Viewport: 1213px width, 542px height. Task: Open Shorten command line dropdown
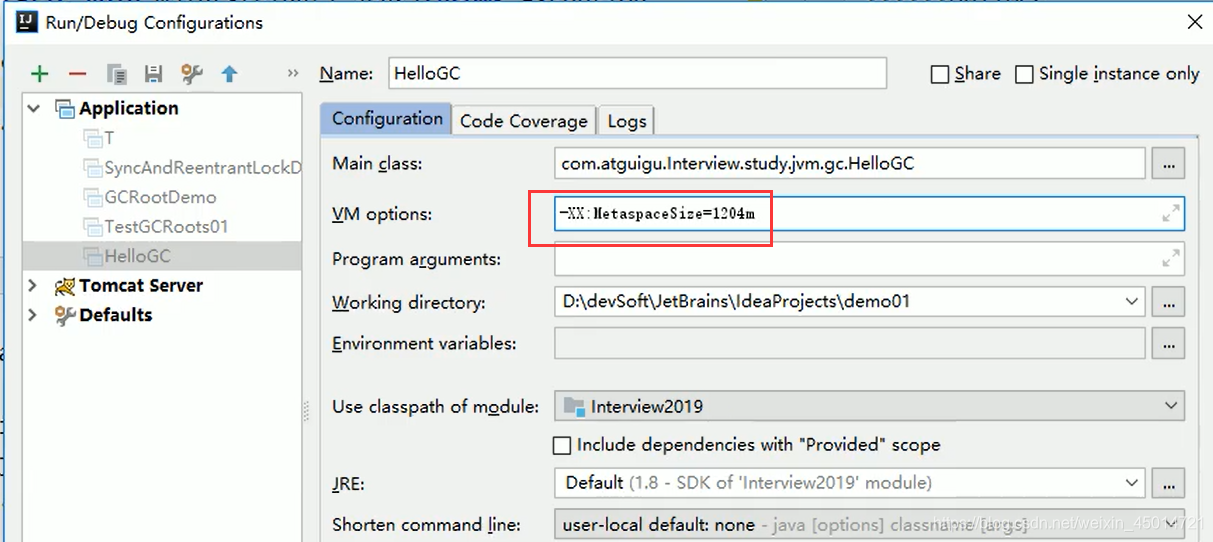point(1171,524)
